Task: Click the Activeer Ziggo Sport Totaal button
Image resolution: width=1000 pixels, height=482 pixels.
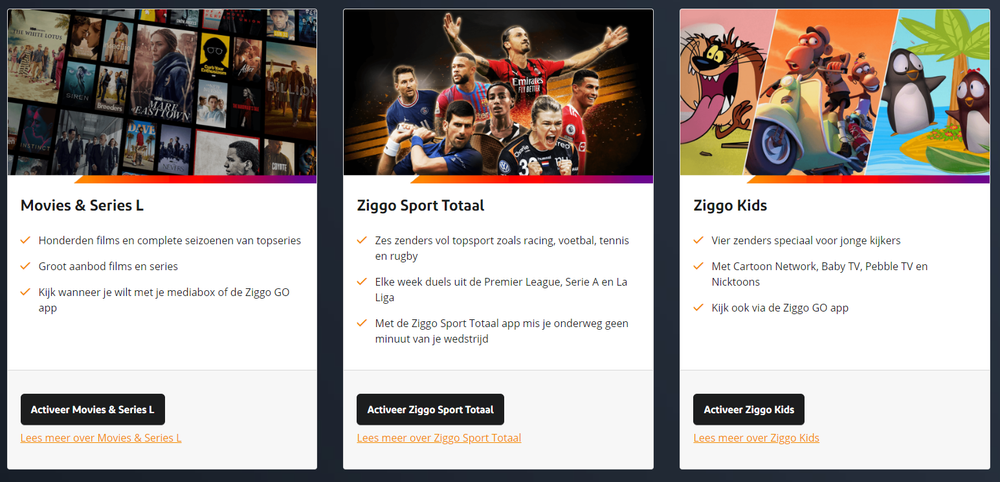Action: pos(430,409)
